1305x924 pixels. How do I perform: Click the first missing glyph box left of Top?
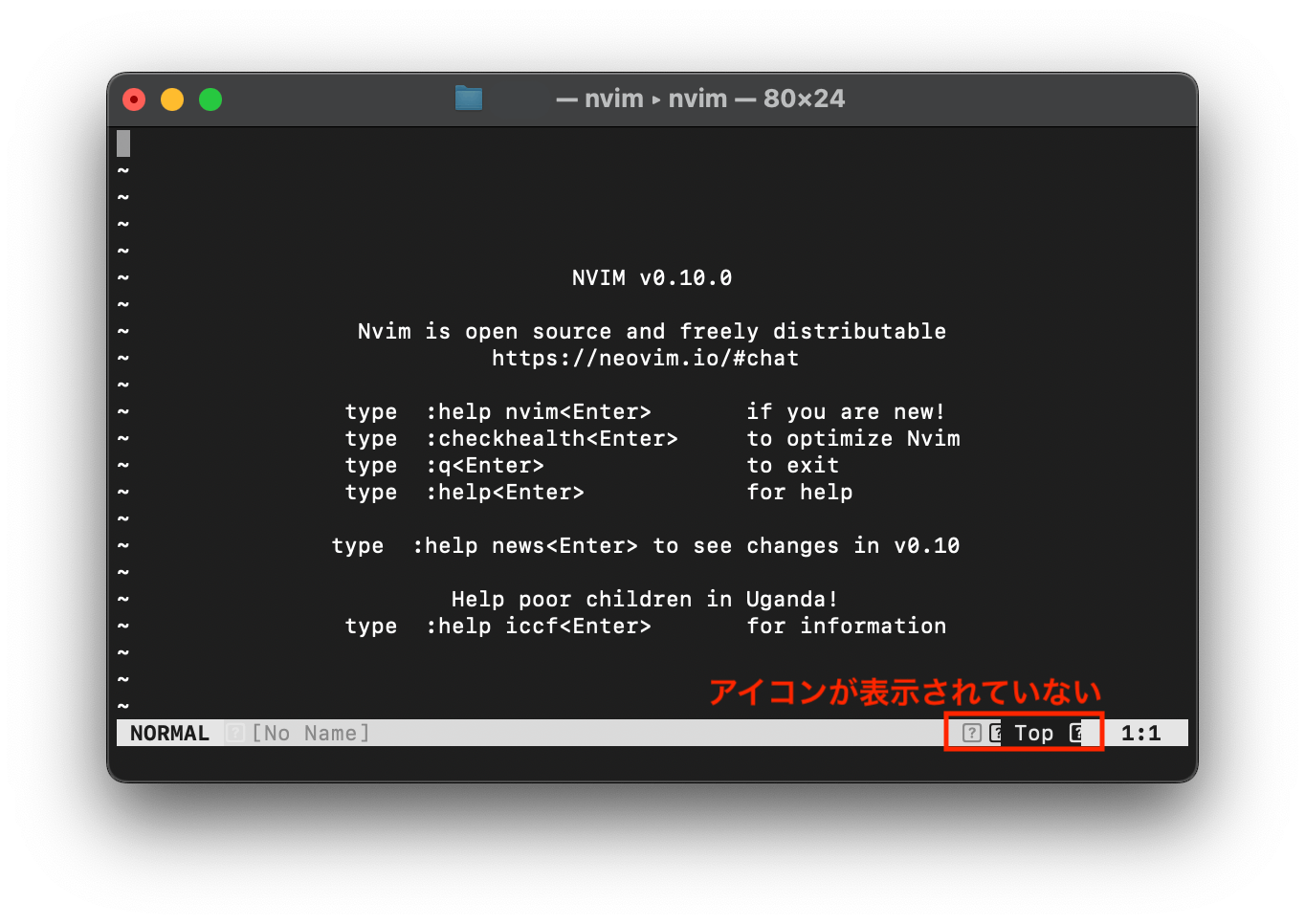(971, 733)
